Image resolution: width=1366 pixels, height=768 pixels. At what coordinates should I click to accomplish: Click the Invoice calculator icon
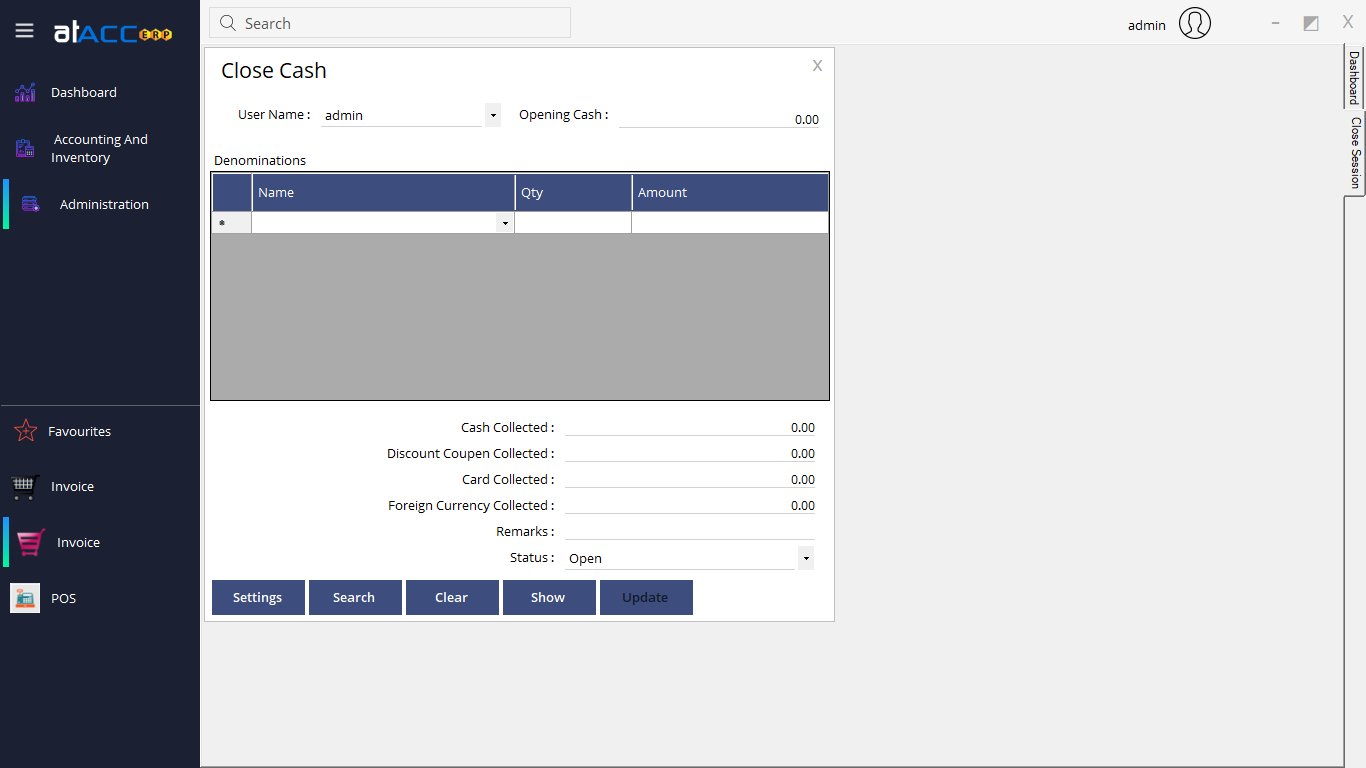point(24,486)
